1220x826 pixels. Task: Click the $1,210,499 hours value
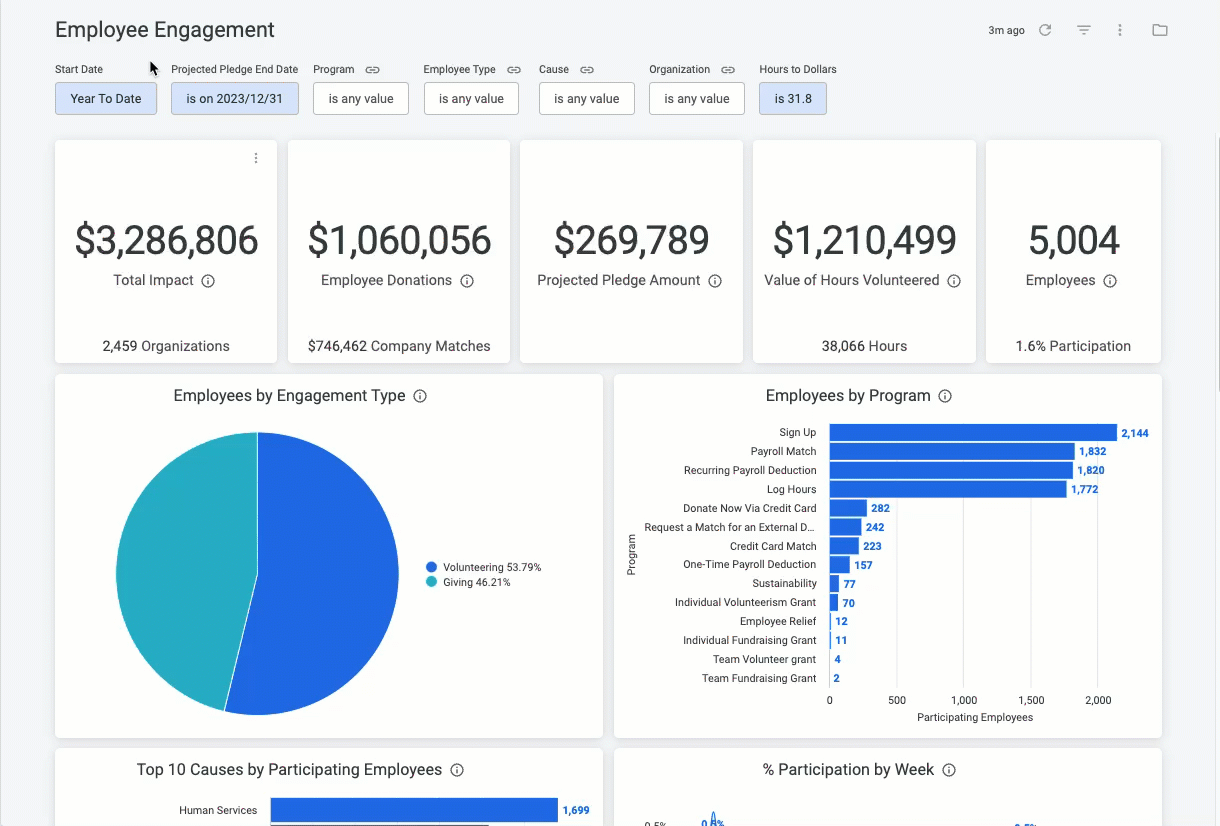864,240
